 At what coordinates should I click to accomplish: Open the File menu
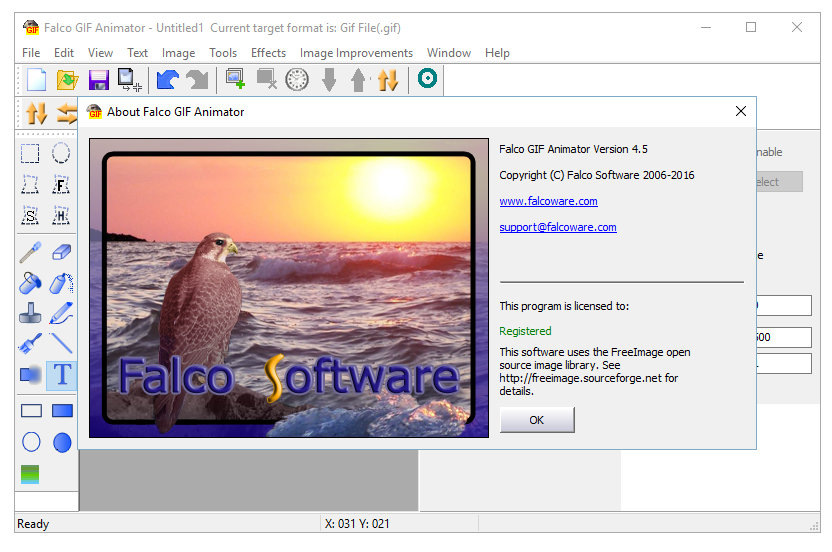[31, 53]
